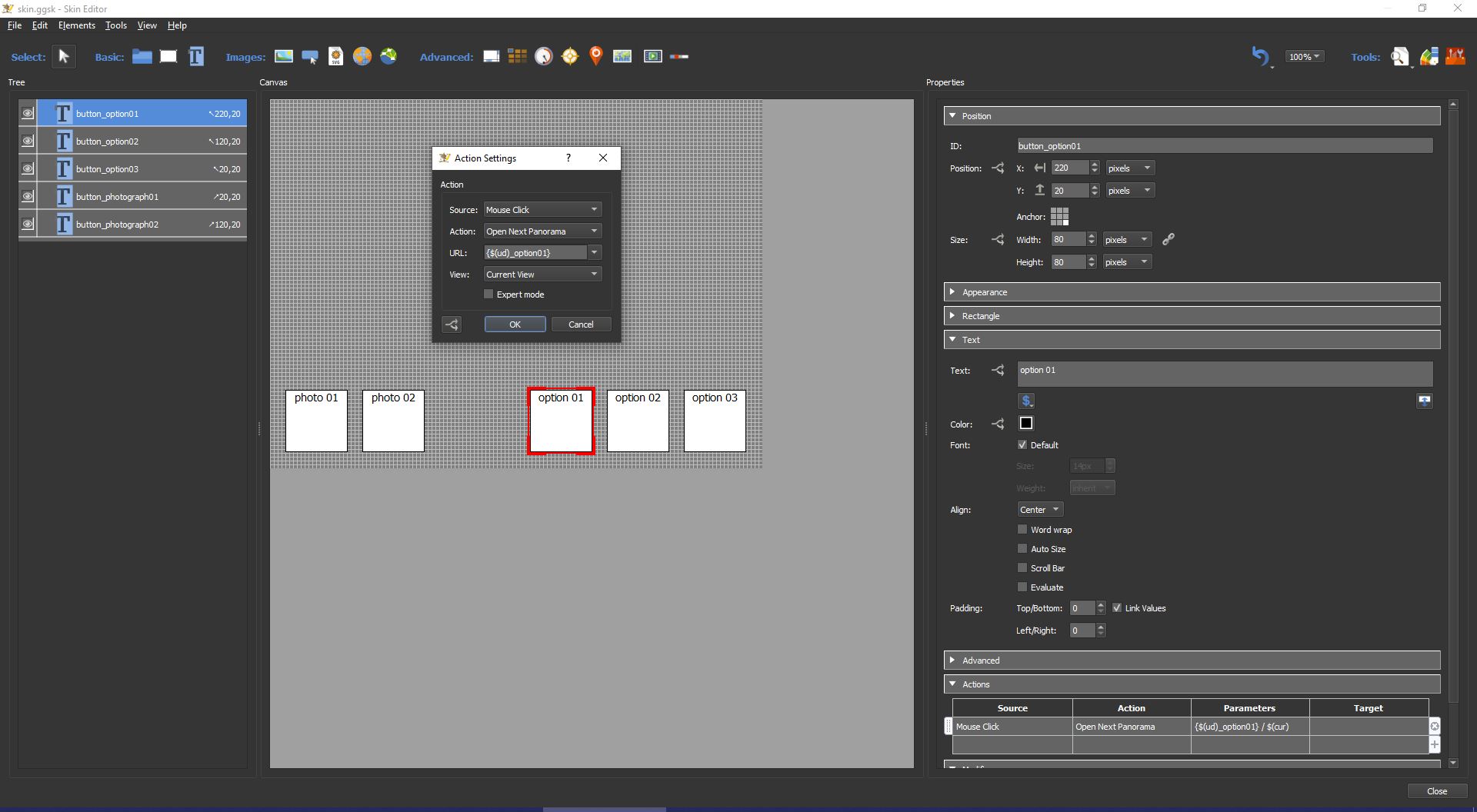1477x812 pixels.
Task: Click the size aspect ratio link icon
Action: [x=1169, y=239]
